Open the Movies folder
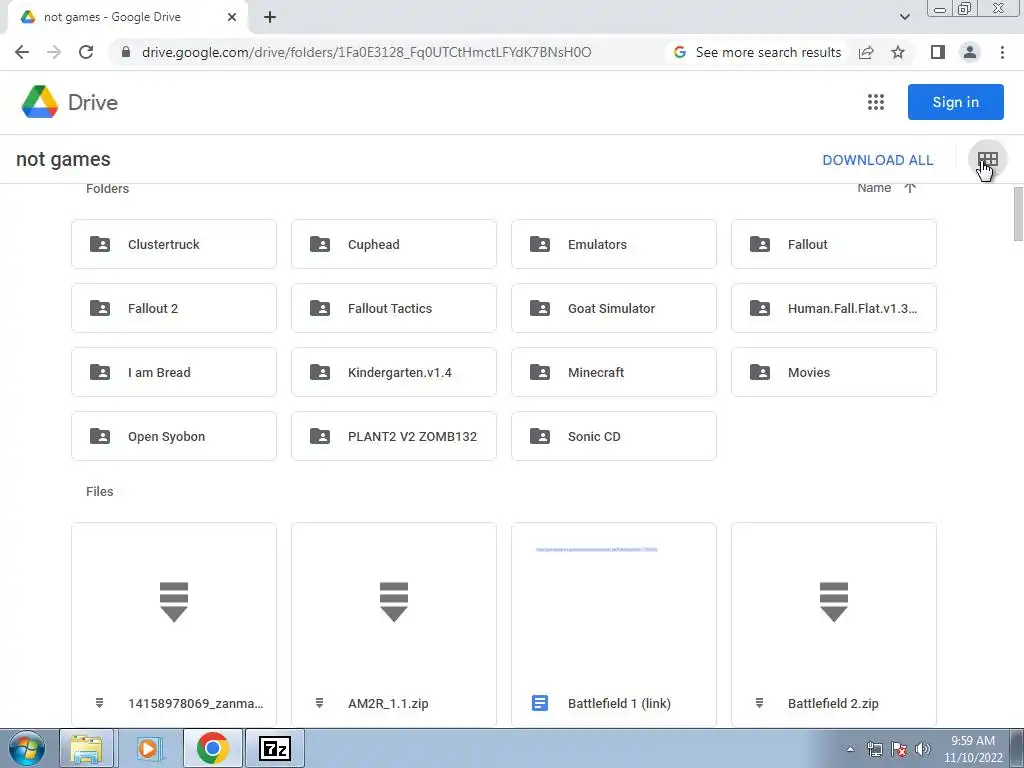The width and height of the screenshot is (1024, 768). [834, 372]
